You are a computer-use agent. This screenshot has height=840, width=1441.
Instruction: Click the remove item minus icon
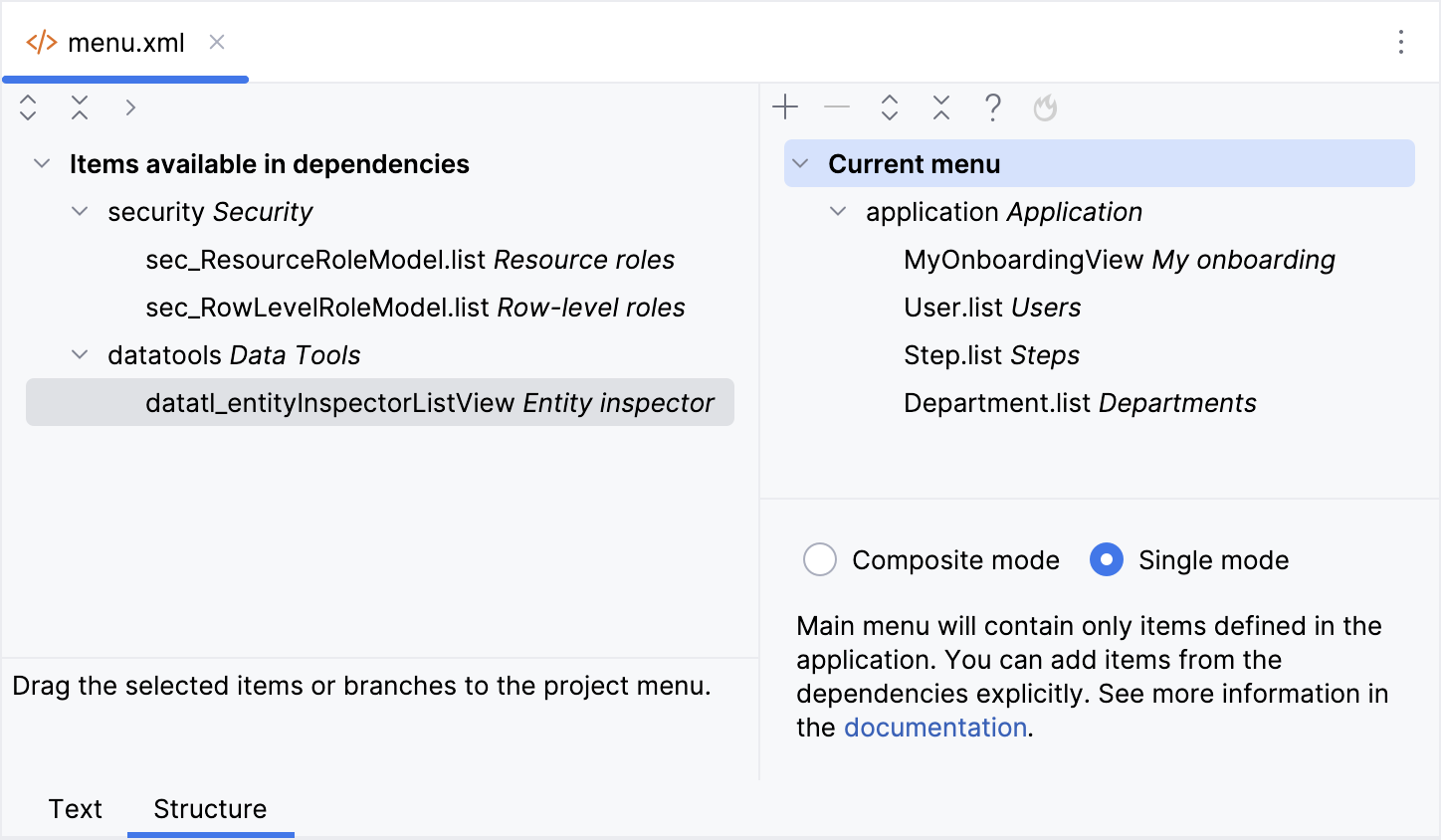click(837, 107)
